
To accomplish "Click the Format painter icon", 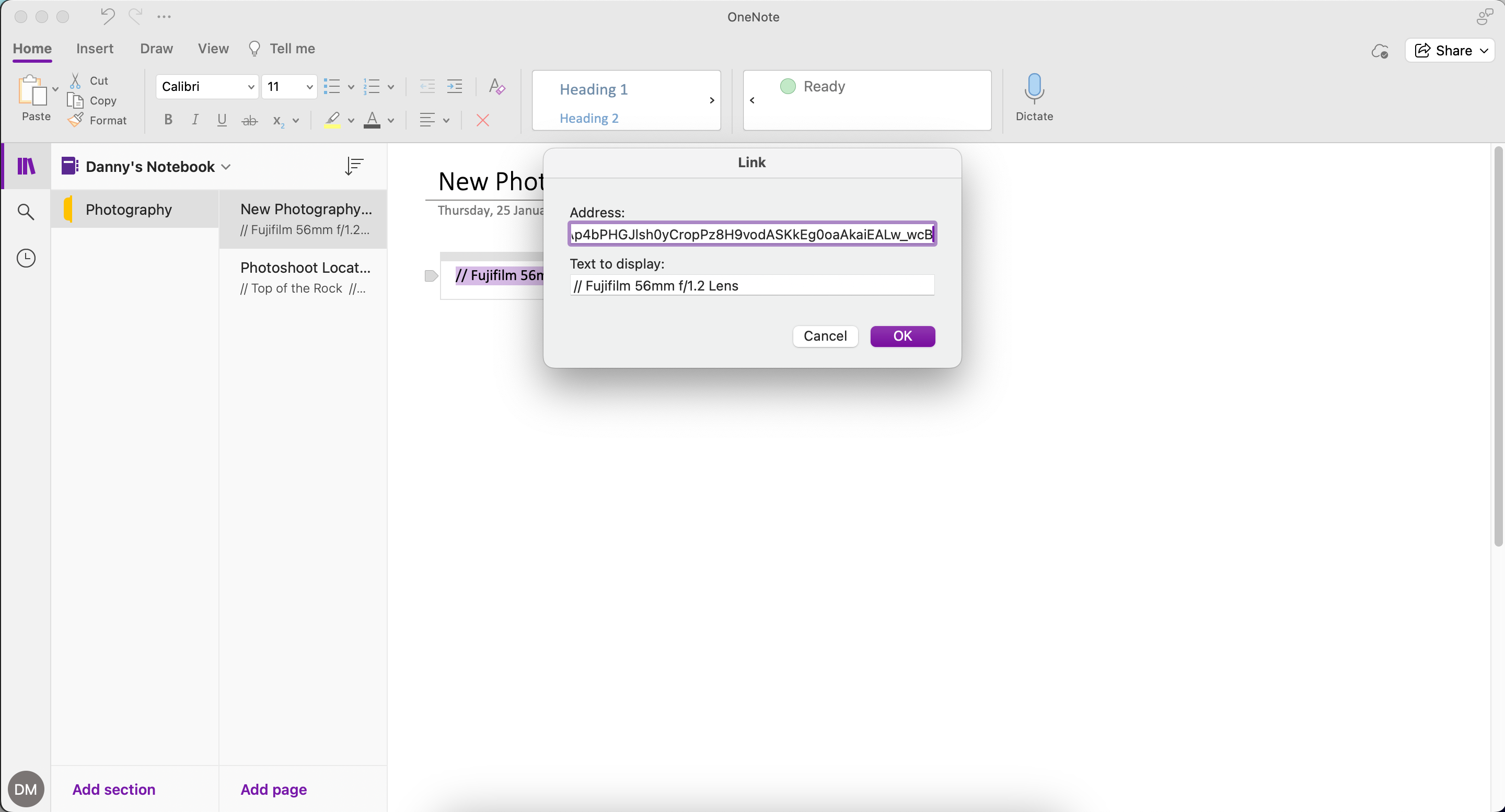I will 76,120.
